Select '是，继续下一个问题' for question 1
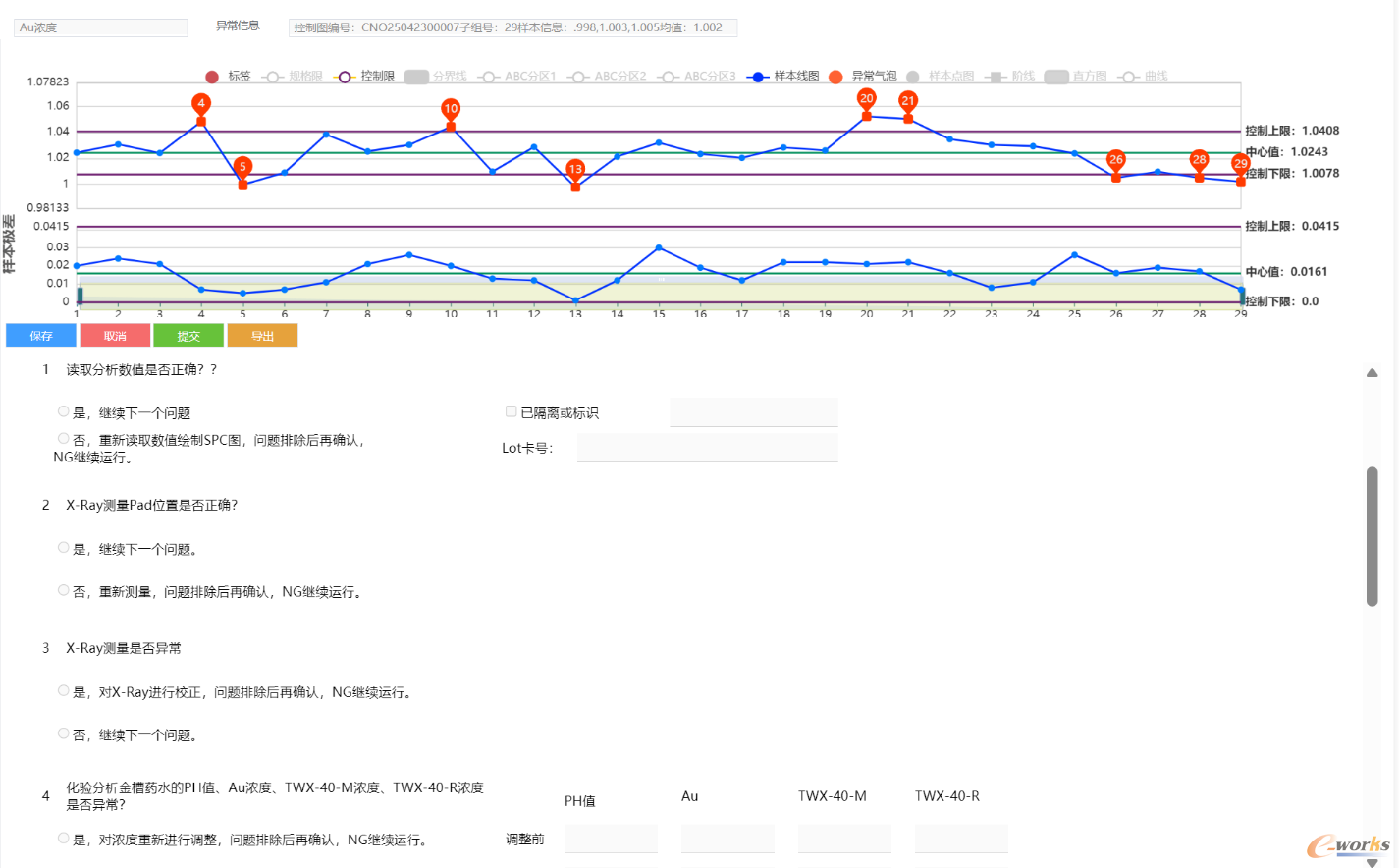This screenshot has height=868, width=1400. [x=64, y=412]
